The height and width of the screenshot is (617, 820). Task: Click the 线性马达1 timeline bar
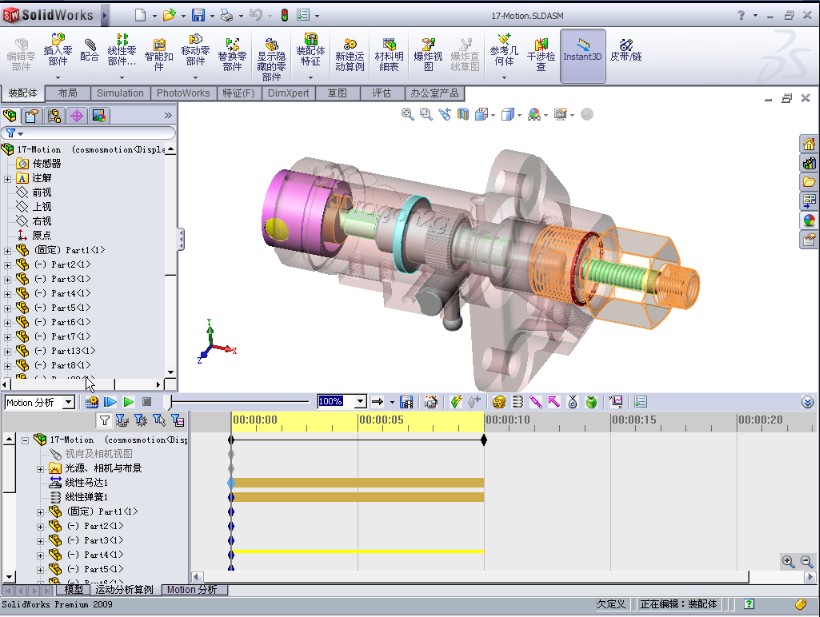[358, 483]
